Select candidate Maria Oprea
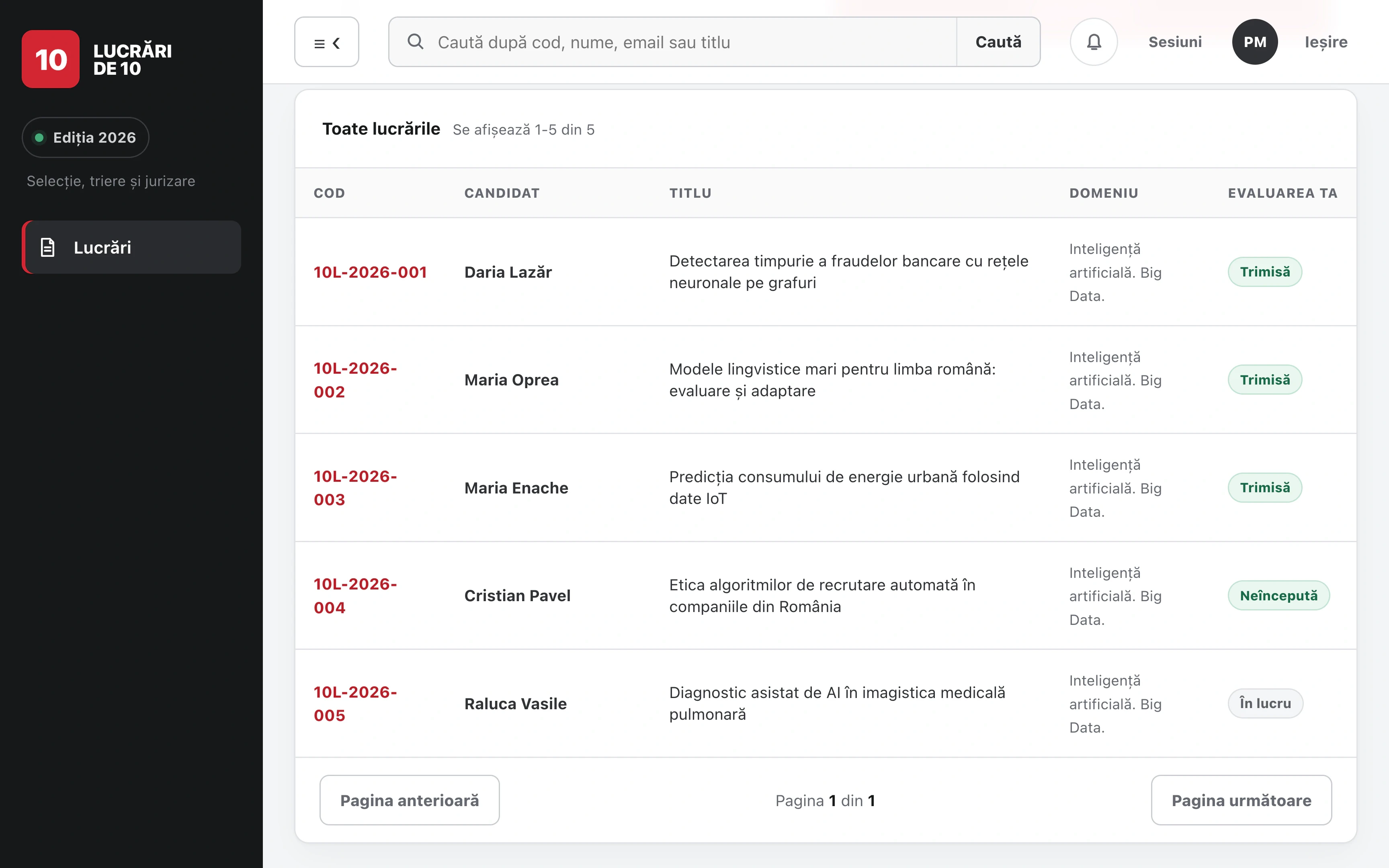This screenshot has height=868, width=1389. pyautogui.click(x=511, y=380)
